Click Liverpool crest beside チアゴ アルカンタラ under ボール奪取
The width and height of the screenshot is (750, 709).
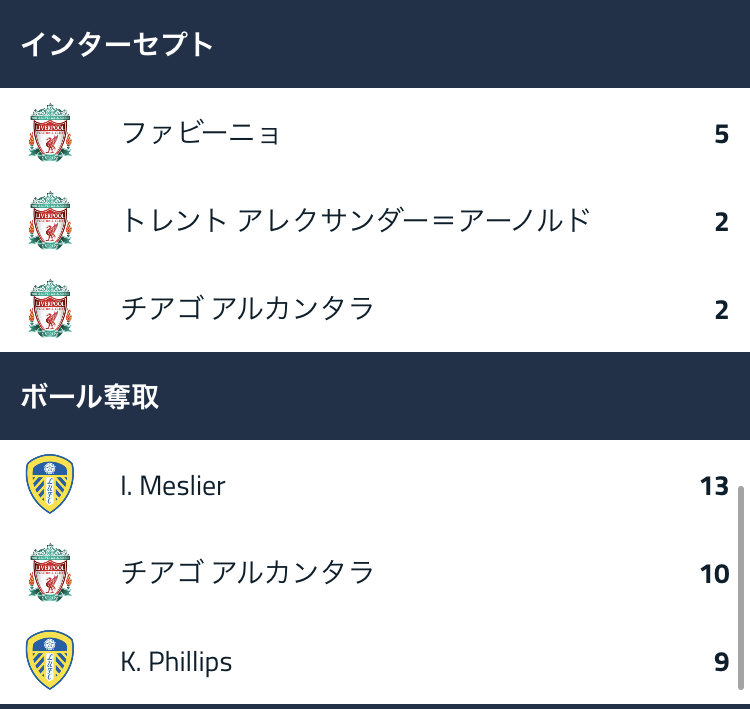point(49,573)
